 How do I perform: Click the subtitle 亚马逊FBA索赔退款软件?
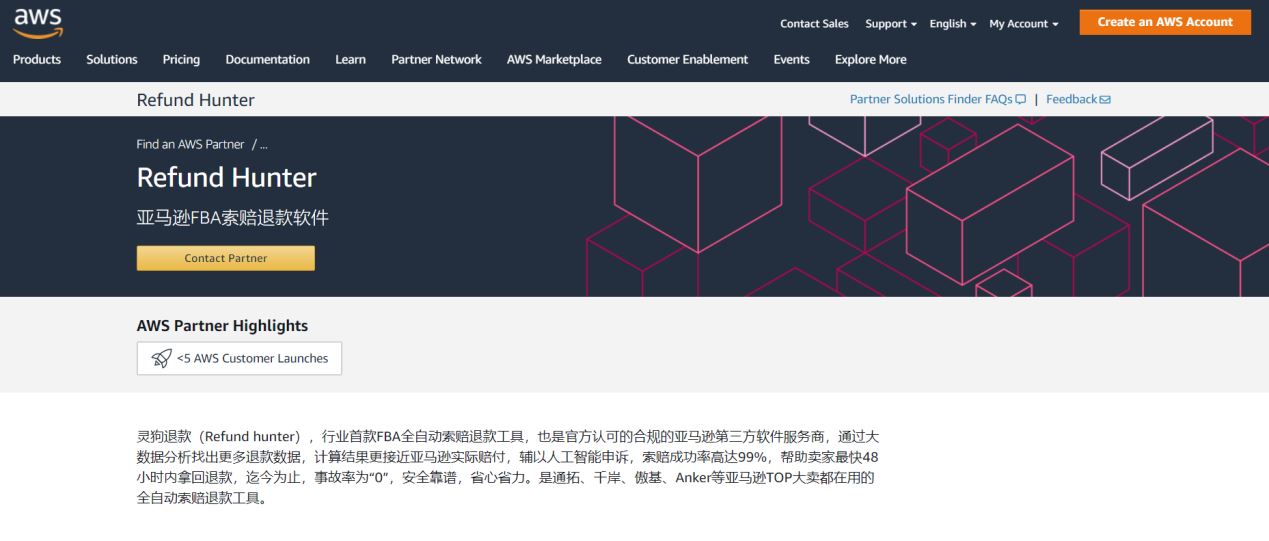232,218
